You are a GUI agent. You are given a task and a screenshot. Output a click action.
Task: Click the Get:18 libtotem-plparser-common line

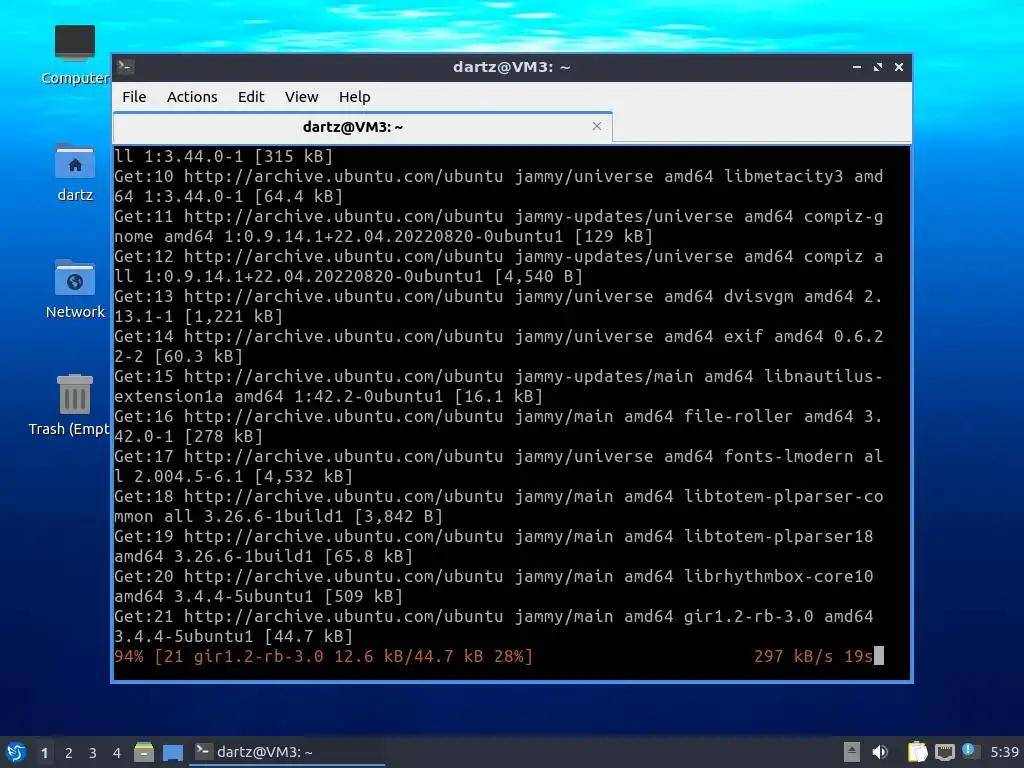[499, 506]
